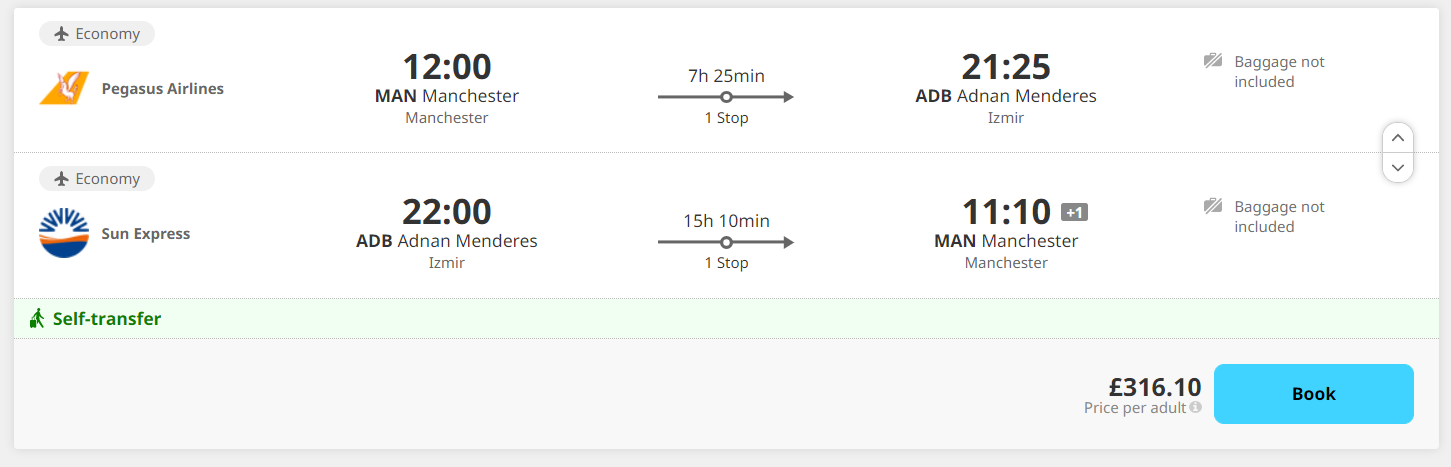This screenshot has height=467, width=1451.
Task: Click the price info icon beside 'Price per adult'
Action: (1195, 407)
